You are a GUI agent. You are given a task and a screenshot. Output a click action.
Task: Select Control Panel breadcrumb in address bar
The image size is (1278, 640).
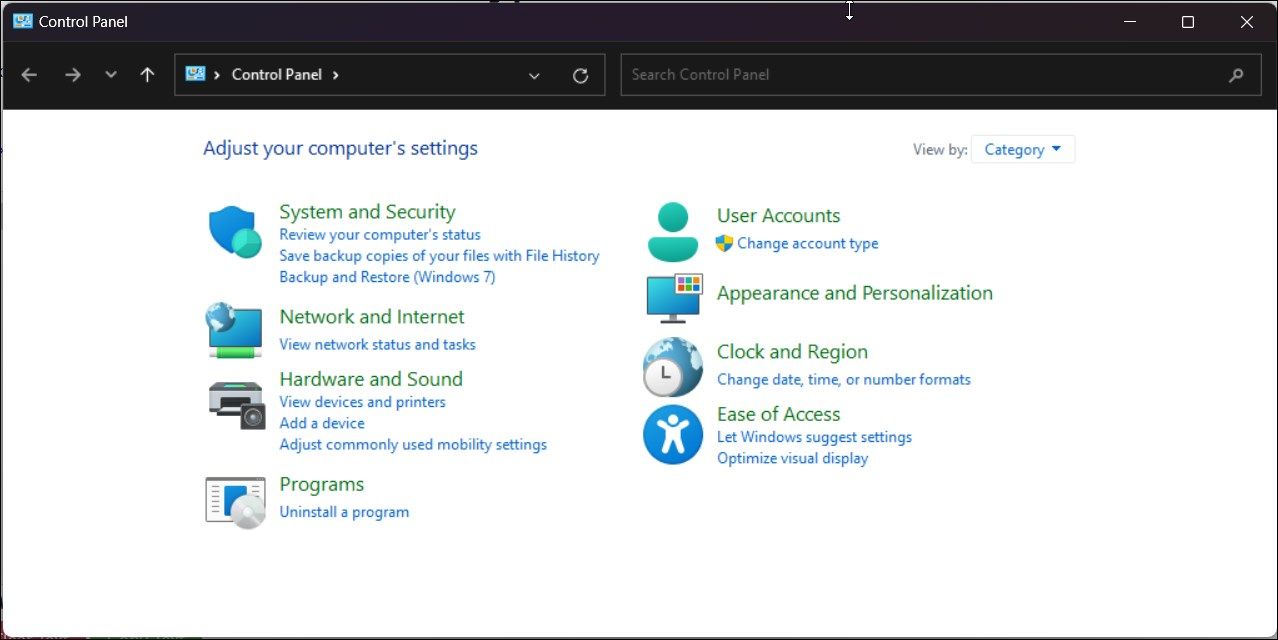[276, 74]
